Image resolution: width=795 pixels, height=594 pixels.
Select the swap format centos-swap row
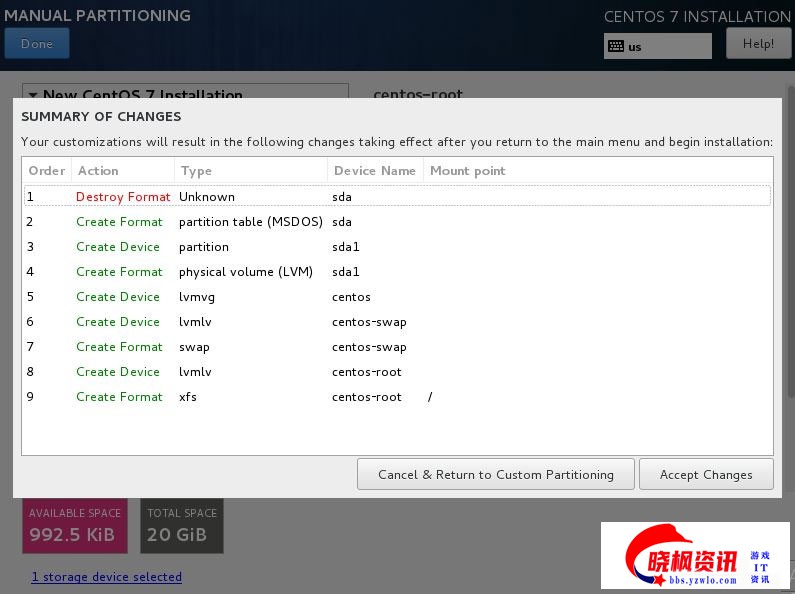point(396,347)
